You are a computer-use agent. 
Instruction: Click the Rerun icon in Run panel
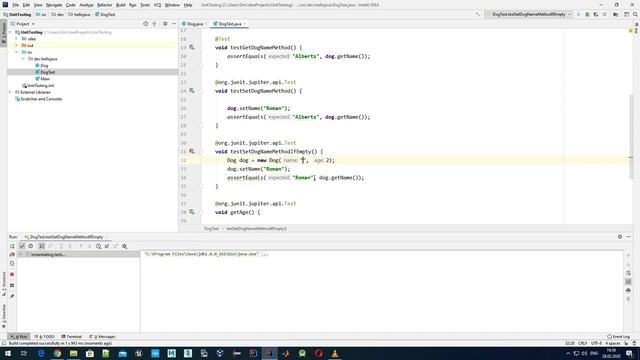tap(12, 246)
